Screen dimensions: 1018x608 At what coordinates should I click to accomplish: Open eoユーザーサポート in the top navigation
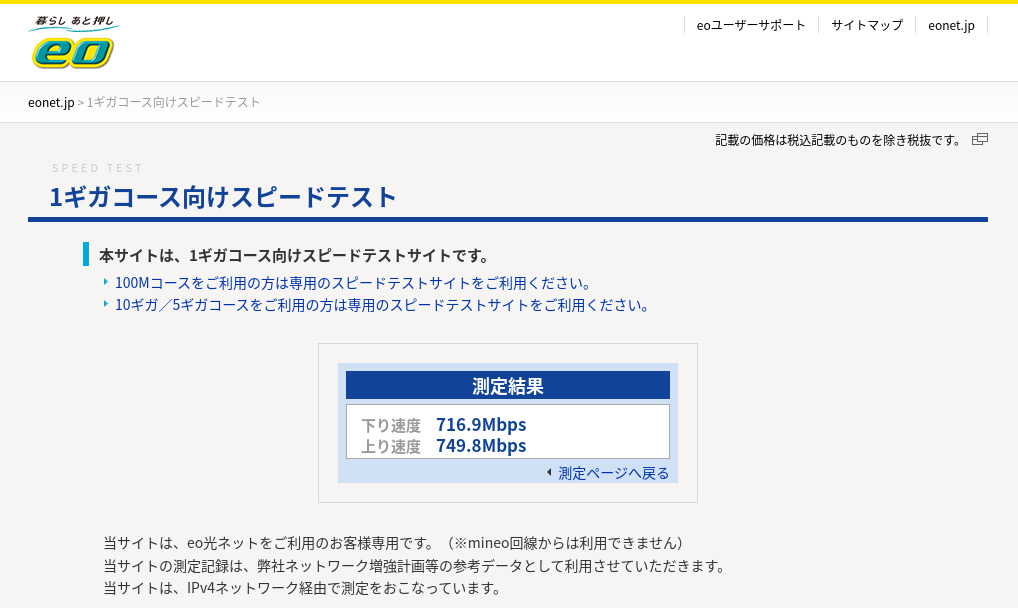tap(751, 25)
